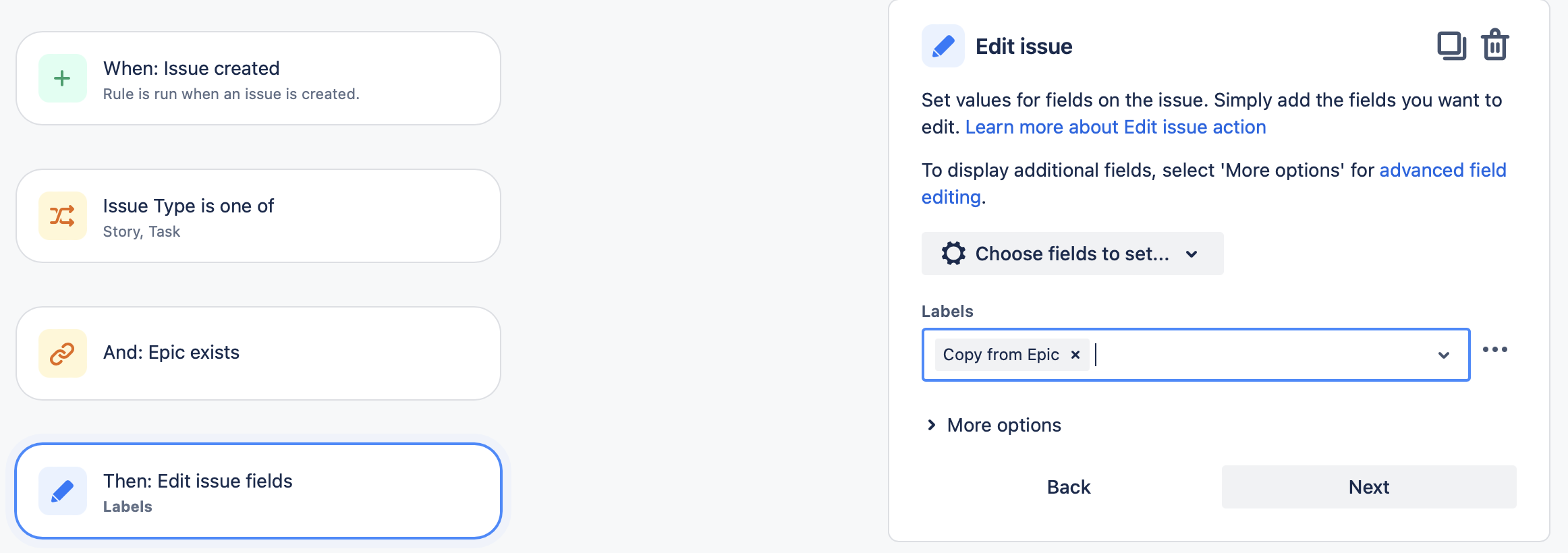The image size is (1568, 553).
Task: Click the orange shuffle condition icon
Action: (62, 216)
